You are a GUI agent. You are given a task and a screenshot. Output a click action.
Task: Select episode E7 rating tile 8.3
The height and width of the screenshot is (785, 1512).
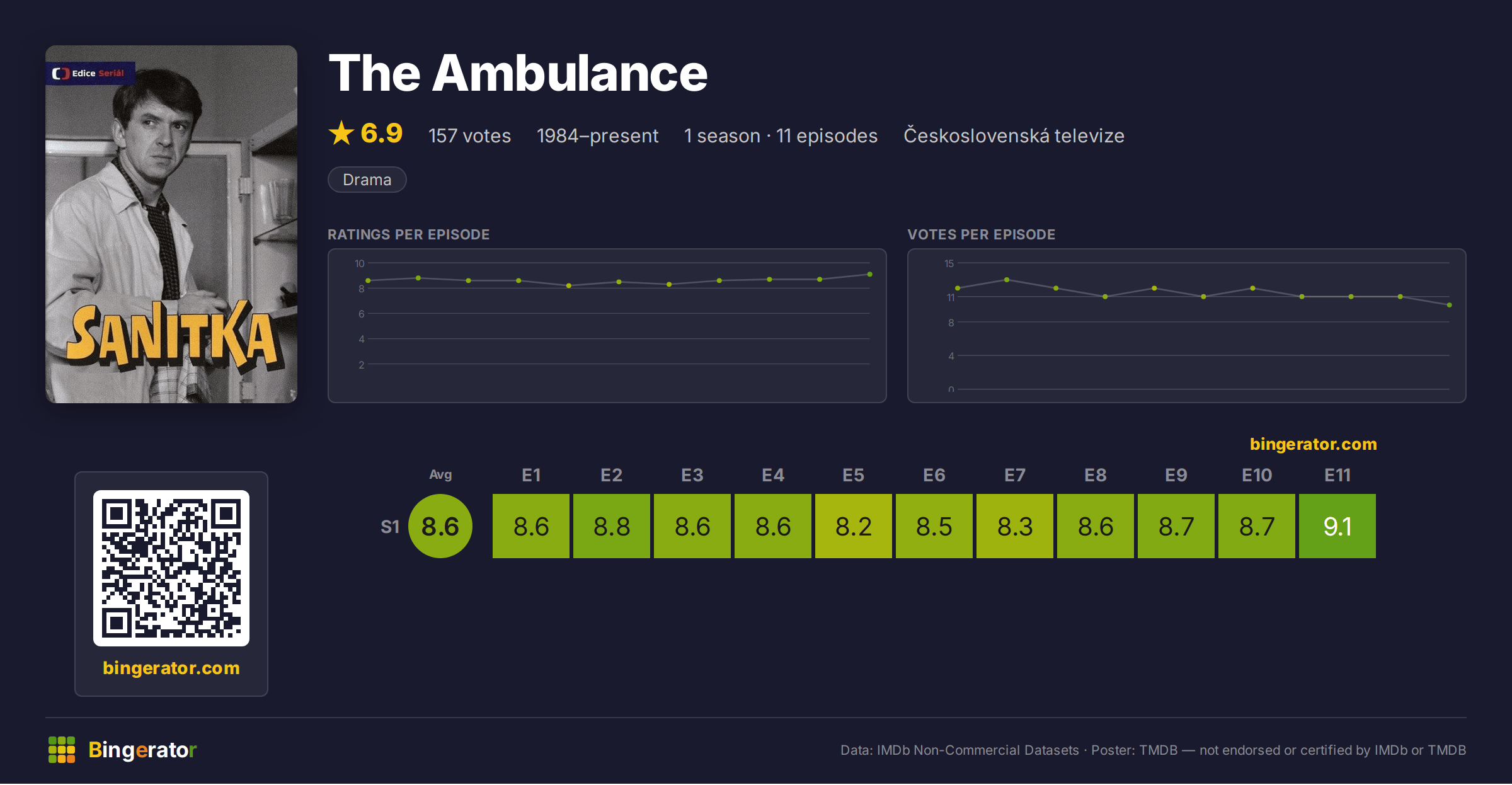click(1015, 526)
